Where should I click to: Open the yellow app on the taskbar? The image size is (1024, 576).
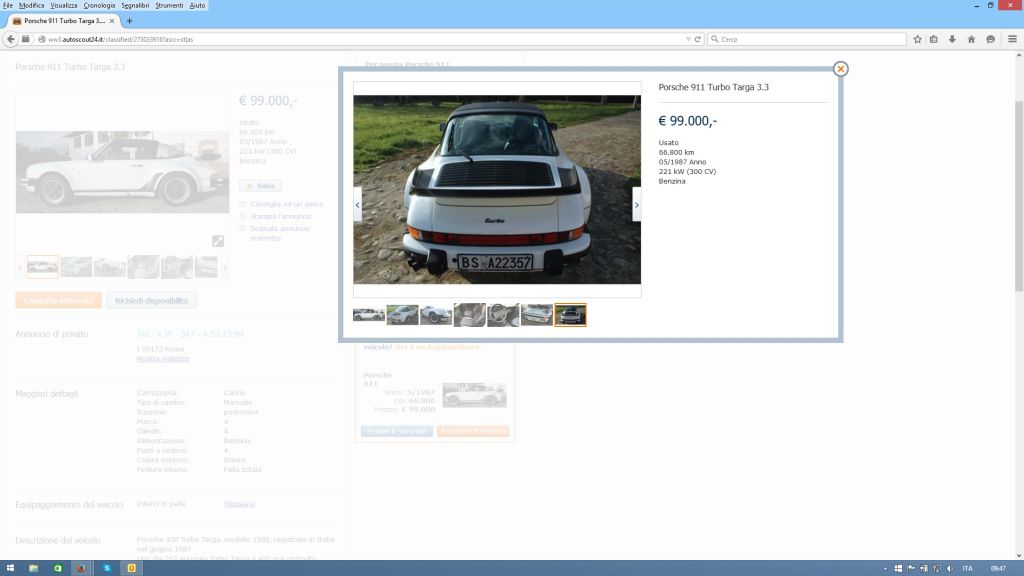point(131,568)
